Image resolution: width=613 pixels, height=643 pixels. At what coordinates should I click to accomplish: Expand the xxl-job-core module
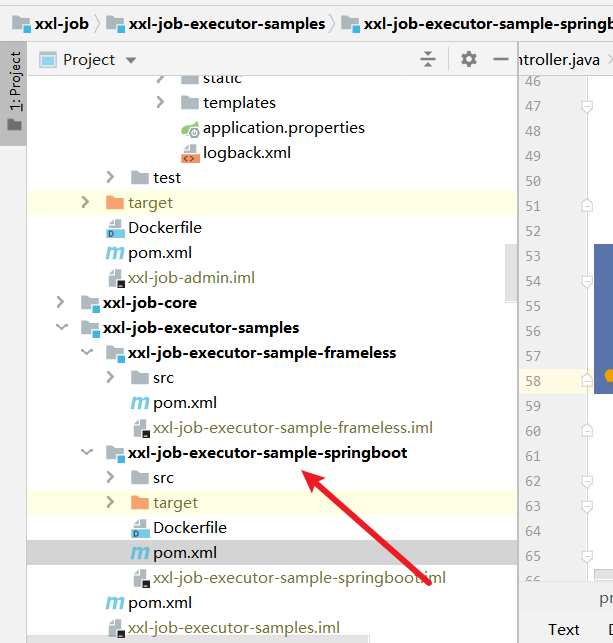click(61, 302)
